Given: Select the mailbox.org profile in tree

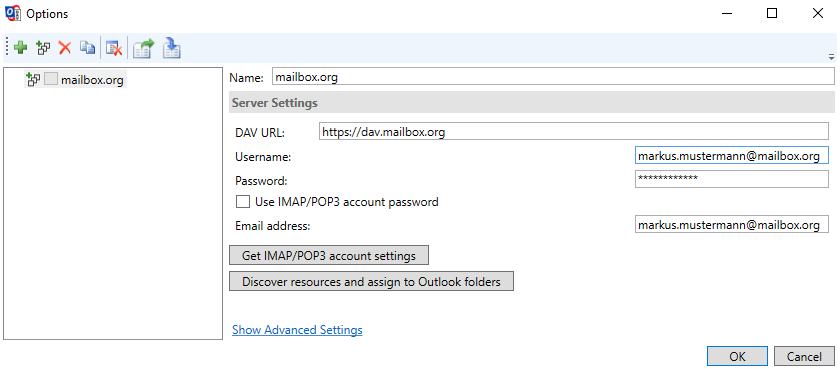Looking at the screenshot, I should point(92,80).
